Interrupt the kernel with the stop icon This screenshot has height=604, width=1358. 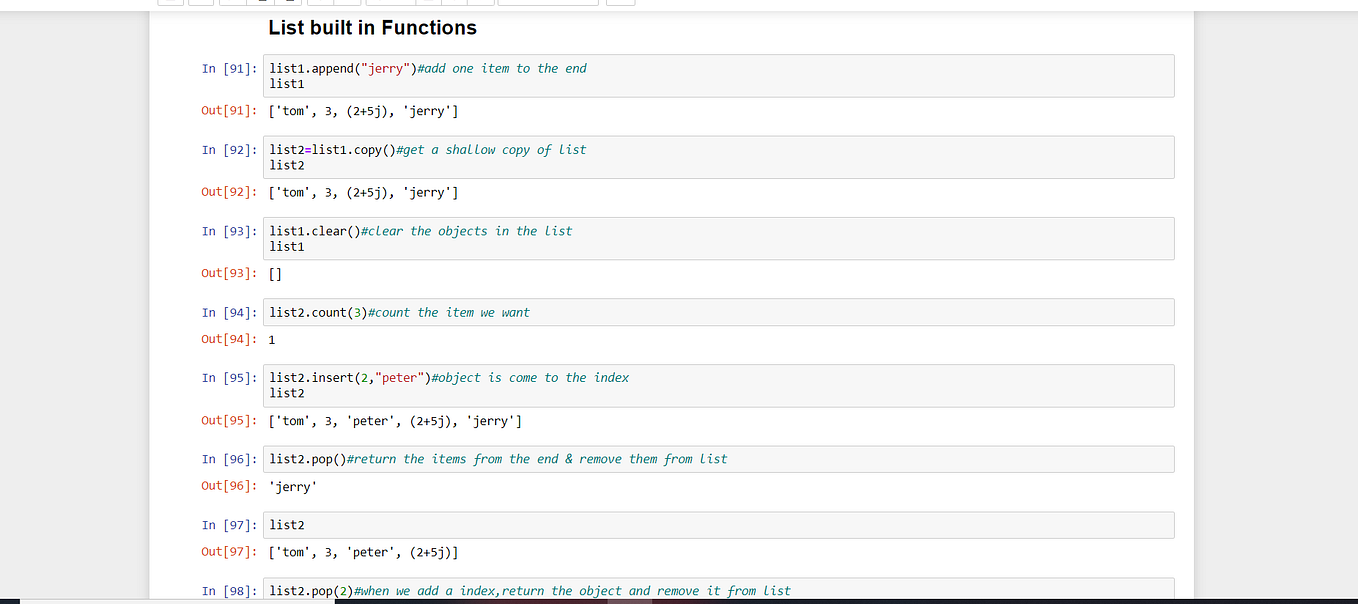427,3
